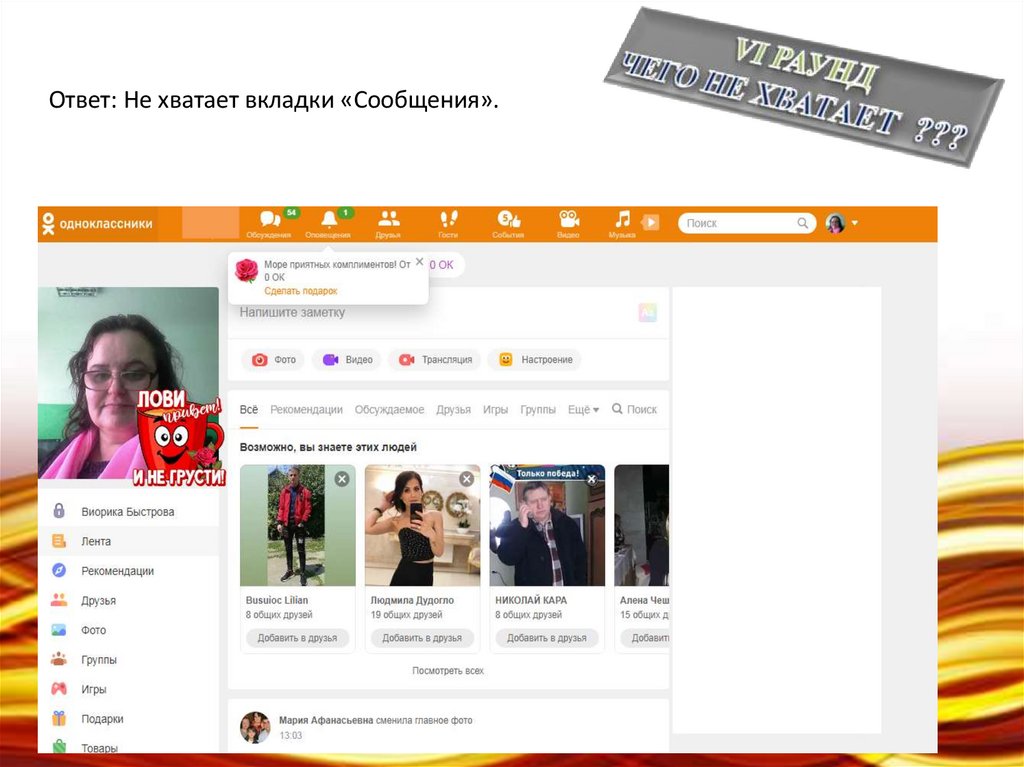Image resolution: width=1024 pixels, height=767 pixels.
Task: Dismiss НИКОЛАЙ КАРА suggestion card
Action: click(591, 479)
